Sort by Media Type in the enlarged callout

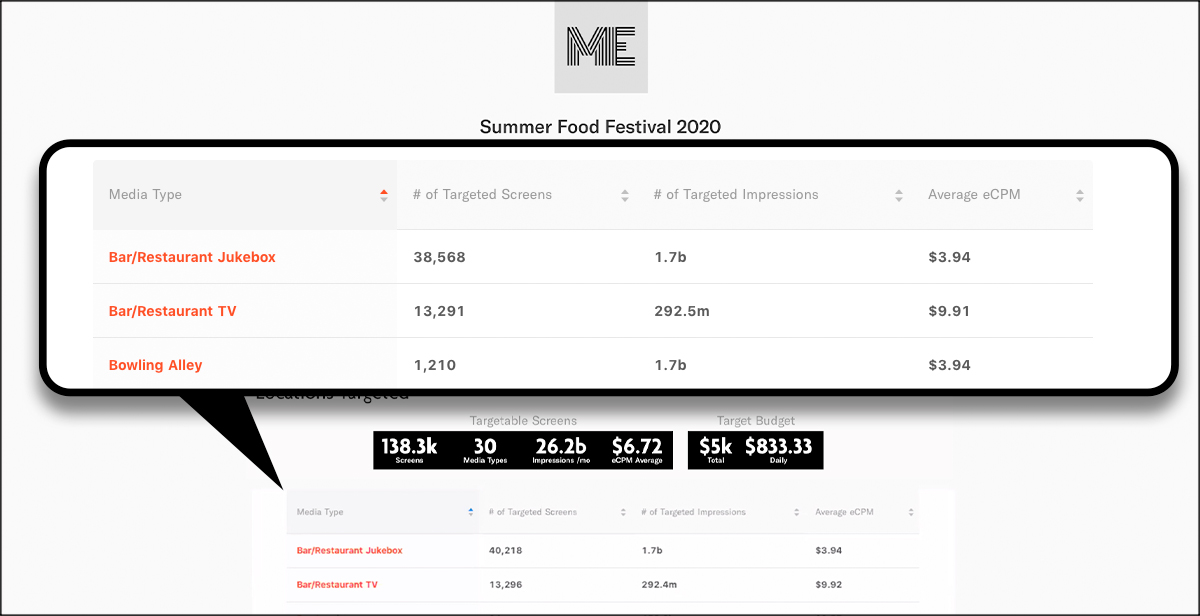(x=384, y=195)
